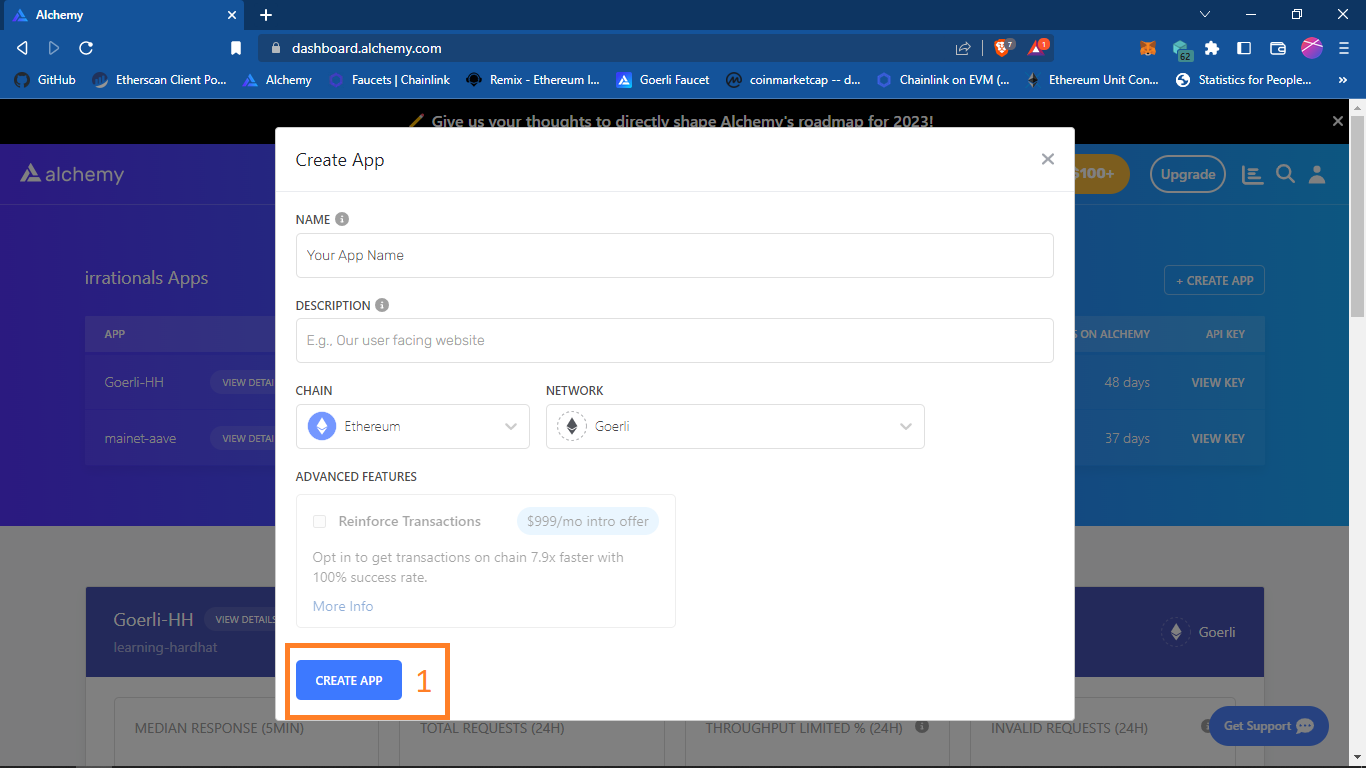Open GitHub bookmark
This screenshot has width=1366, height=768.
45,80
